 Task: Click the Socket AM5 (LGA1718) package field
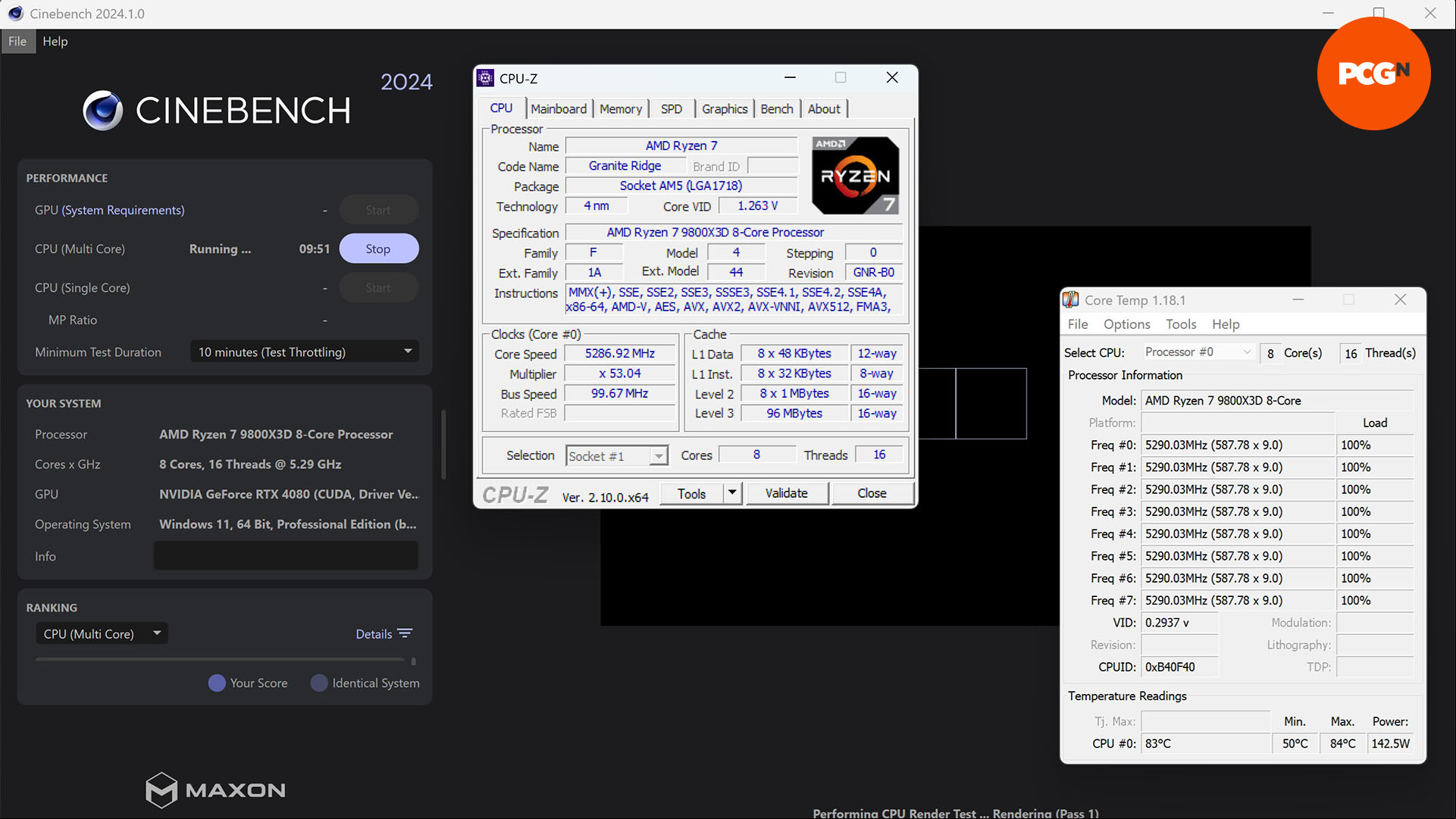click(681, 186)
